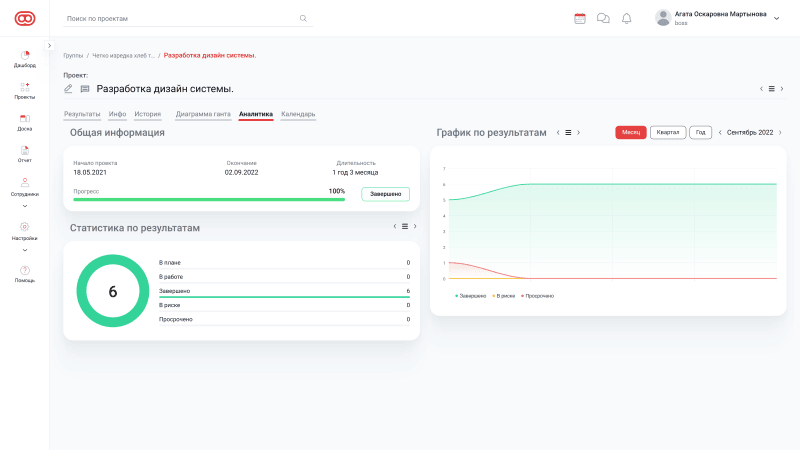This screenshot has width=800, height=450.
Task: Toggle the Завершено legend item on chart
Action: click(470, 296)
